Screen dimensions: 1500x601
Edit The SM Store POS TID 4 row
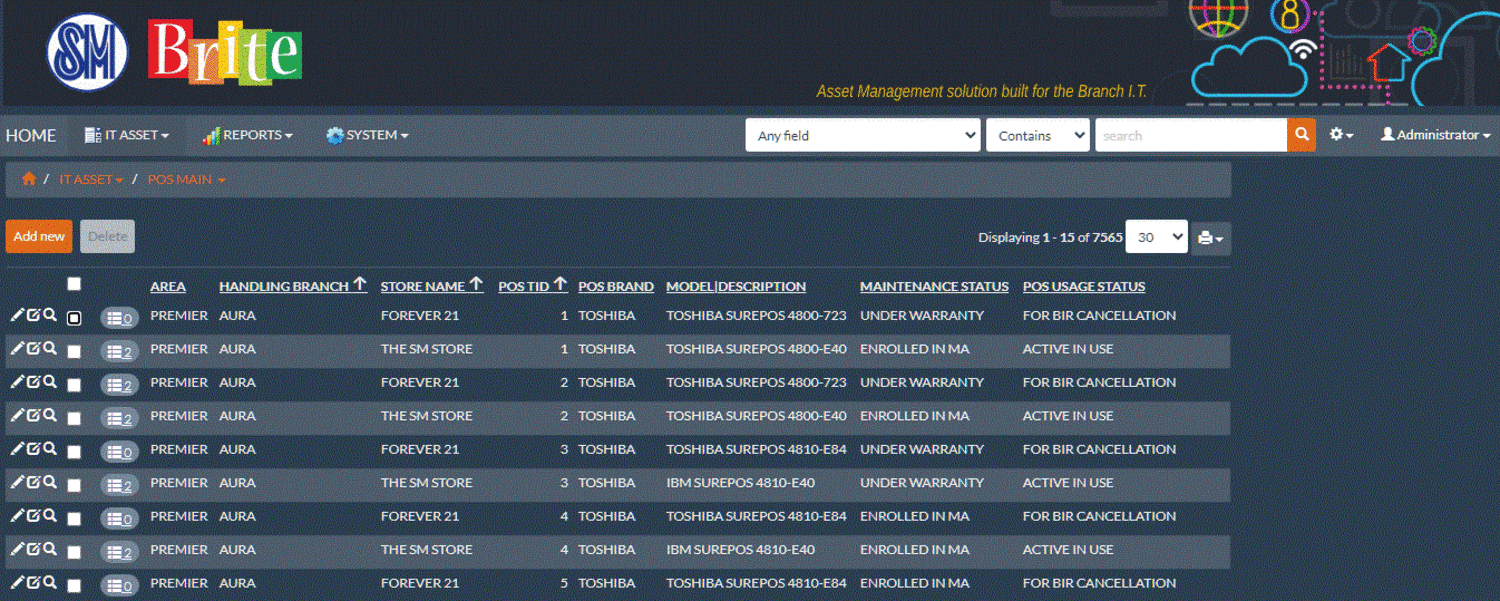click(x=17, y=549)
